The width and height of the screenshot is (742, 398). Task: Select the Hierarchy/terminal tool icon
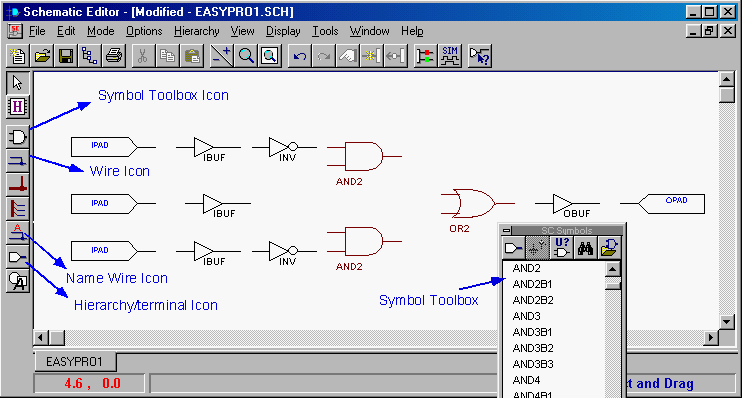18,257
